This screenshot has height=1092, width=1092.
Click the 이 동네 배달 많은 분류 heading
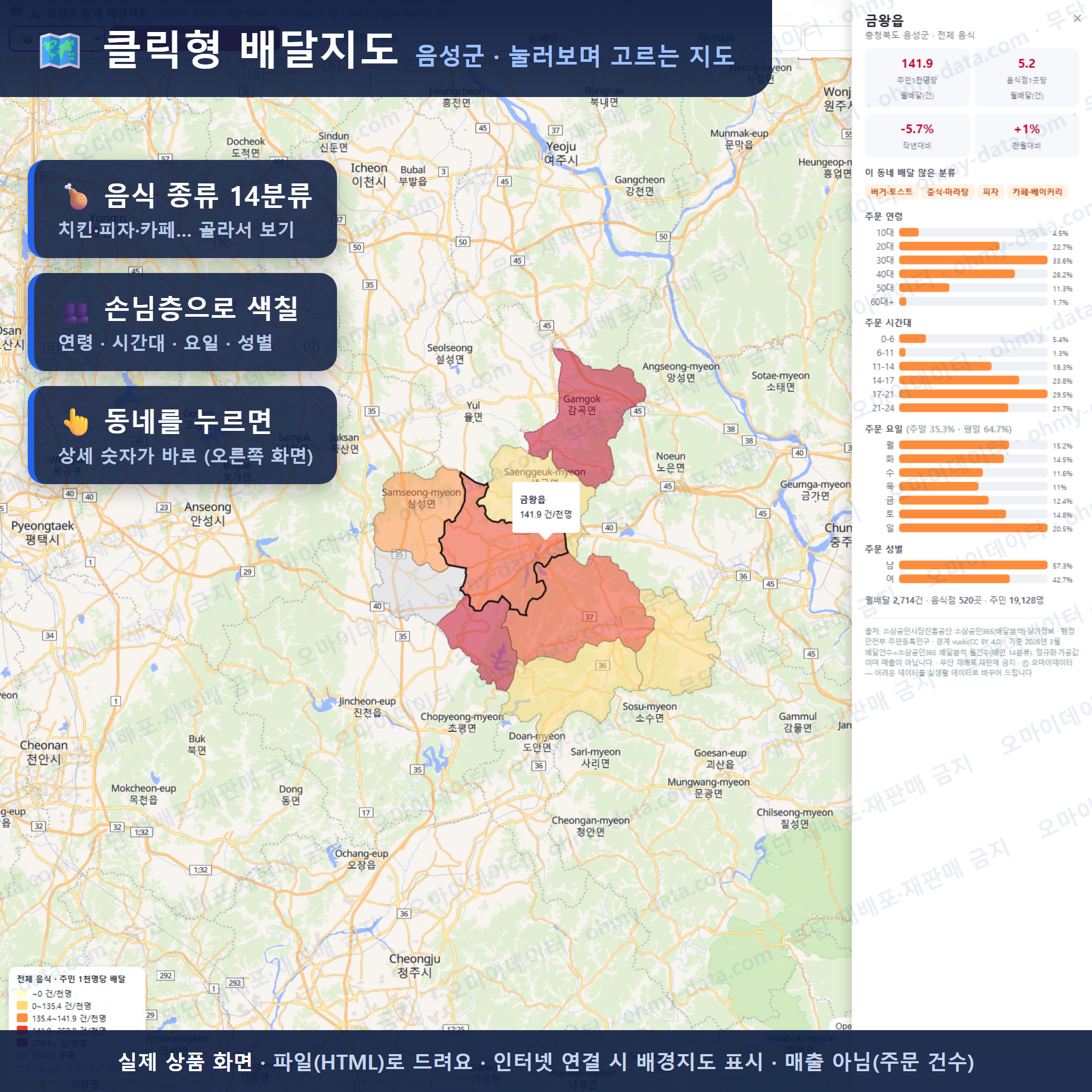tap(910, 173)
